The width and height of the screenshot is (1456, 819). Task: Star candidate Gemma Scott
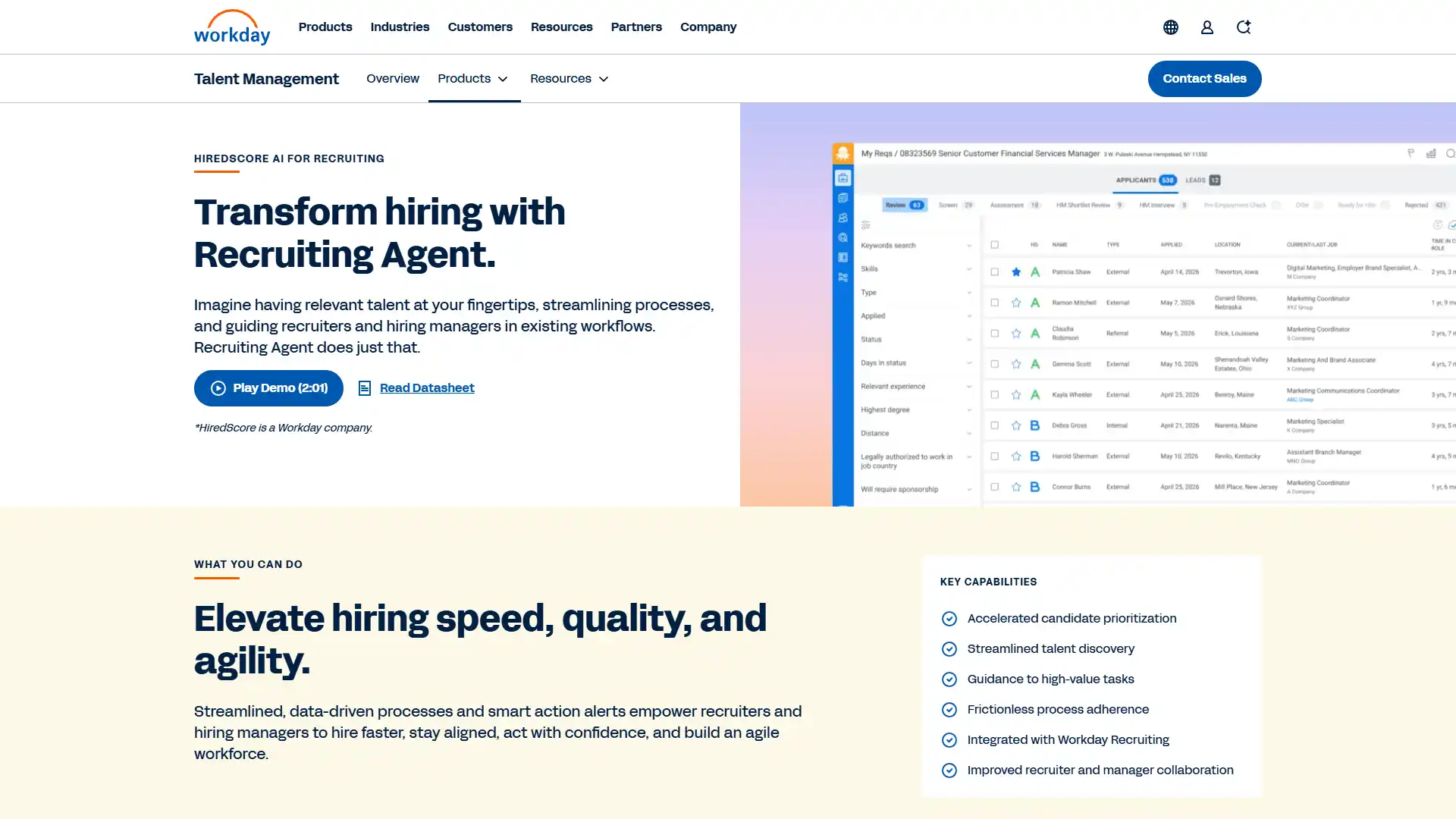pyautogui.click(x=1016, y=364)
